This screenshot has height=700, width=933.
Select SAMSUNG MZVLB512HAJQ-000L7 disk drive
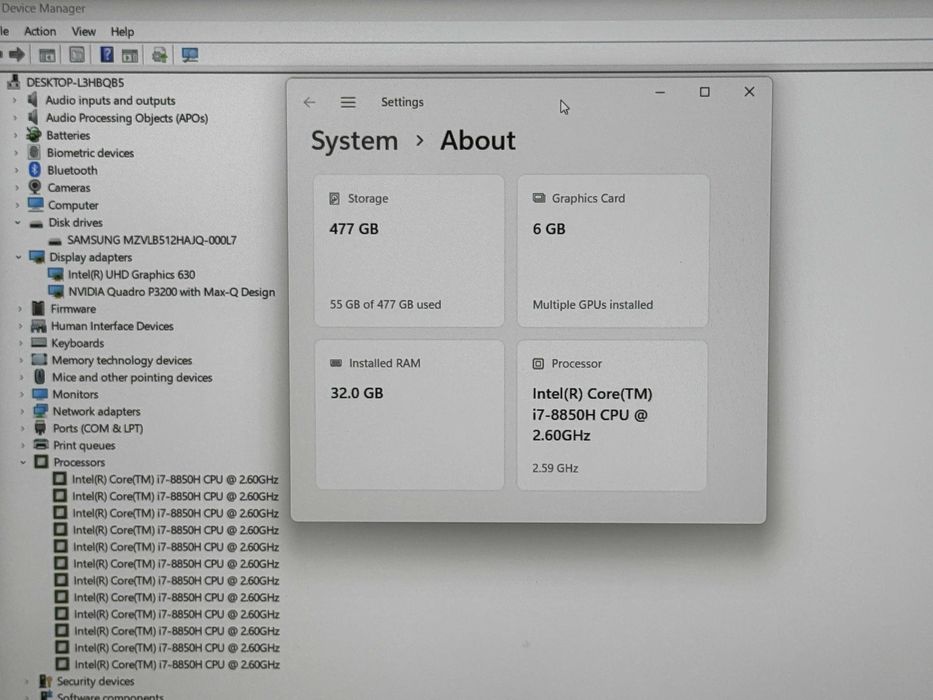(152, 240)
